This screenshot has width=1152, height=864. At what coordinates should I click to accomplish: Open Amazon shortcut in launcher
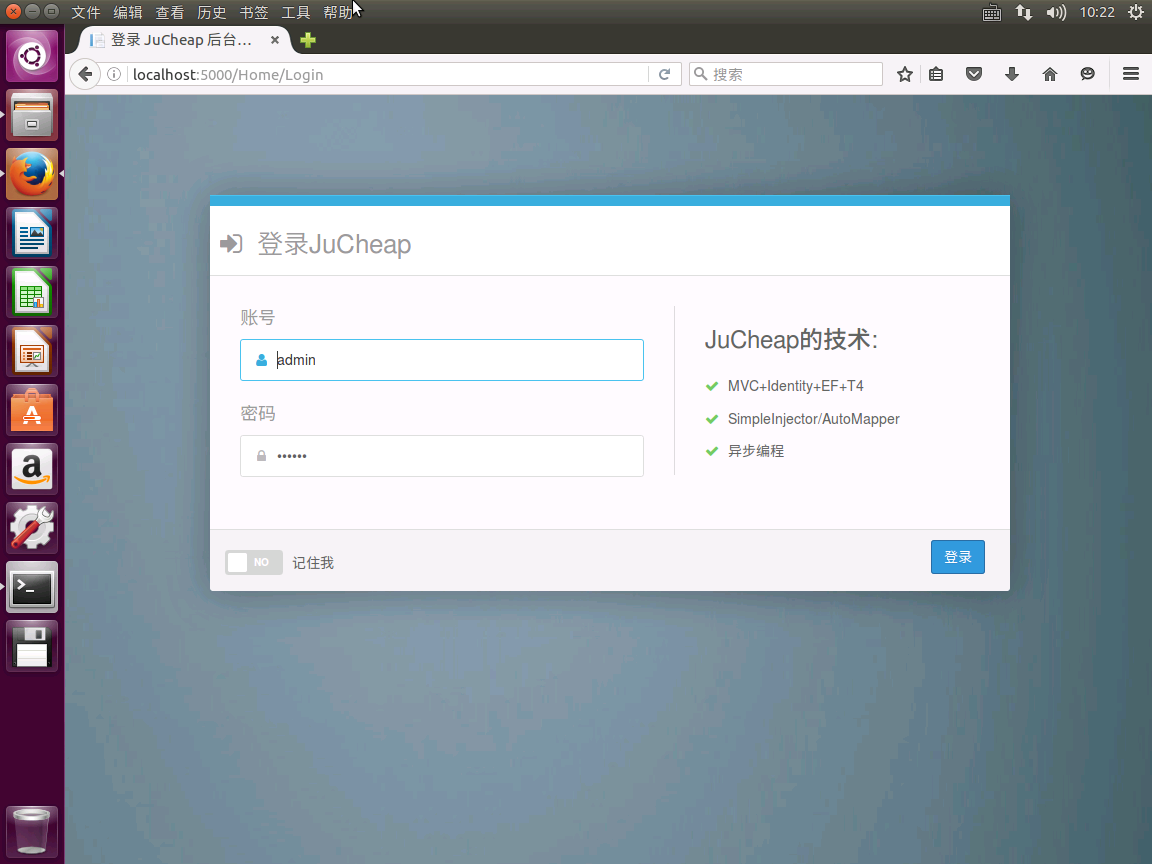32,469
